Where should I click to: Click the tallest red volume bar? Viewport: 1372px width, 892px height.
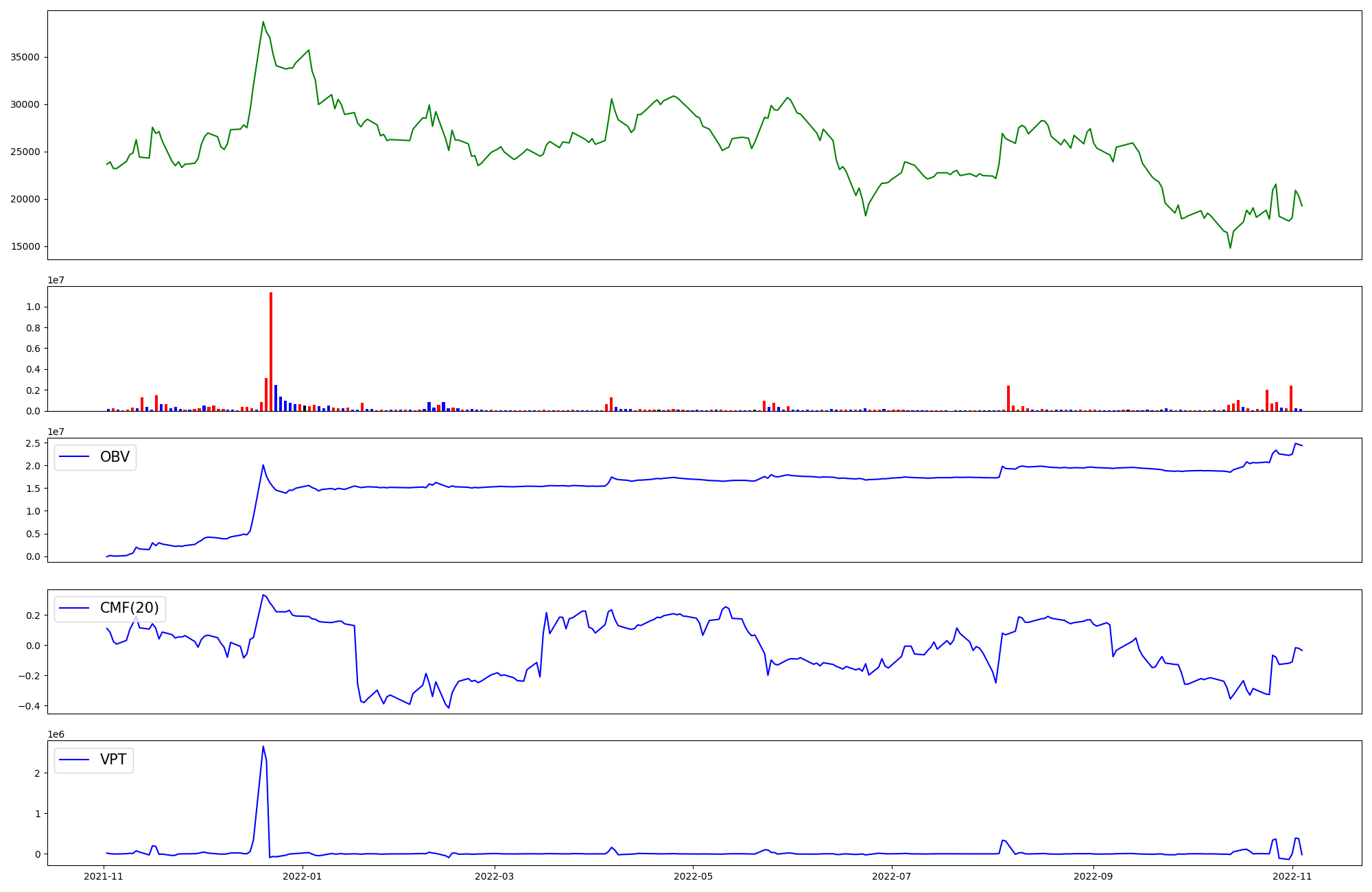271,350
